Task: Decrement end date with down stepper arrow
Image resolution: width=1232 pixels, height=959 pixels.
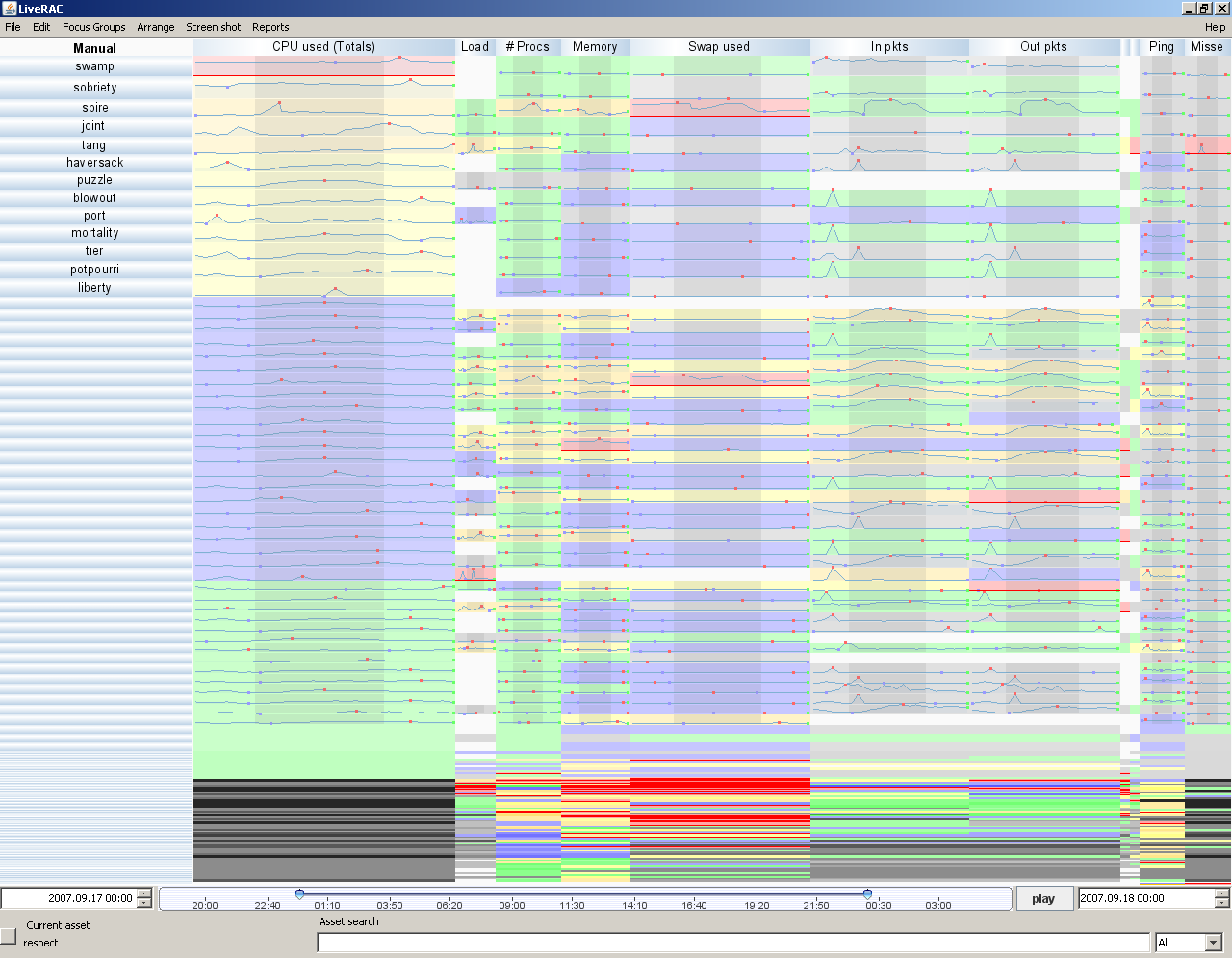Action: 1222,903
